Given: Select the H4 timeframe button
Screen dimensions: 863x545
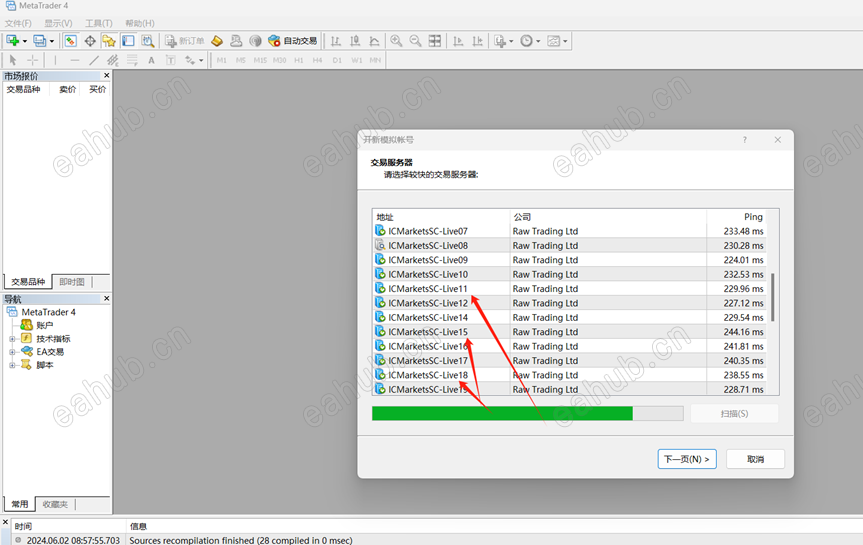Looking at the screenshot, I should pos(318,60).
